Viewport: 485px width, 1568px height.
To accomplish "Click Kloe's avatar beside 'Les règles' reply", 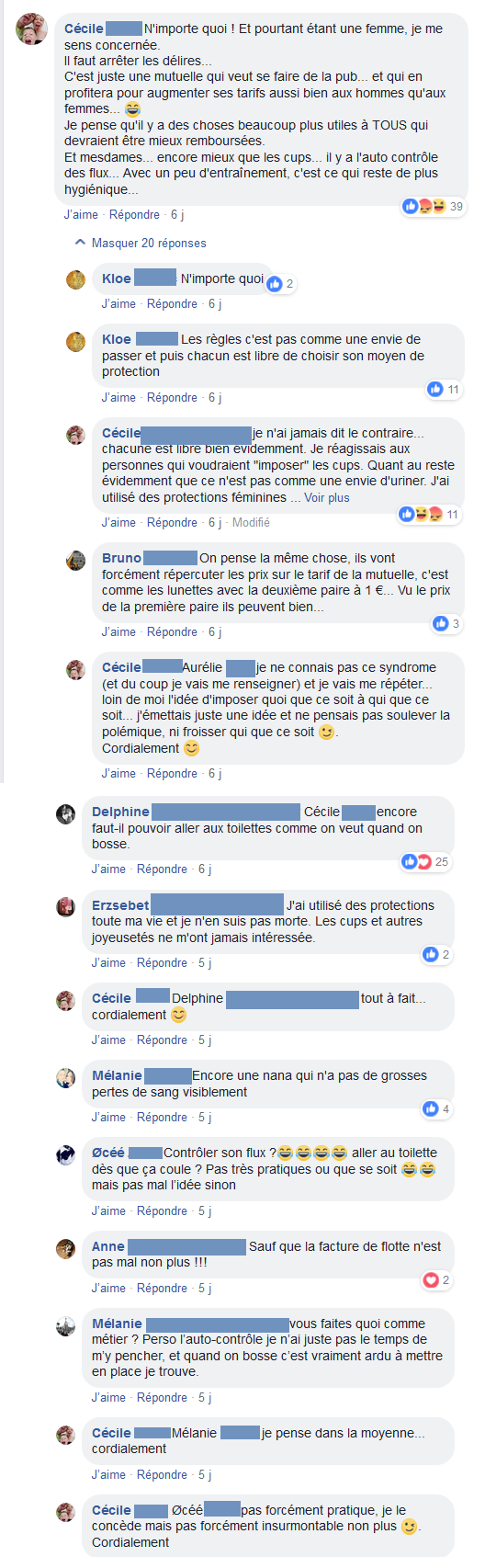I will [x=75, y=342].
